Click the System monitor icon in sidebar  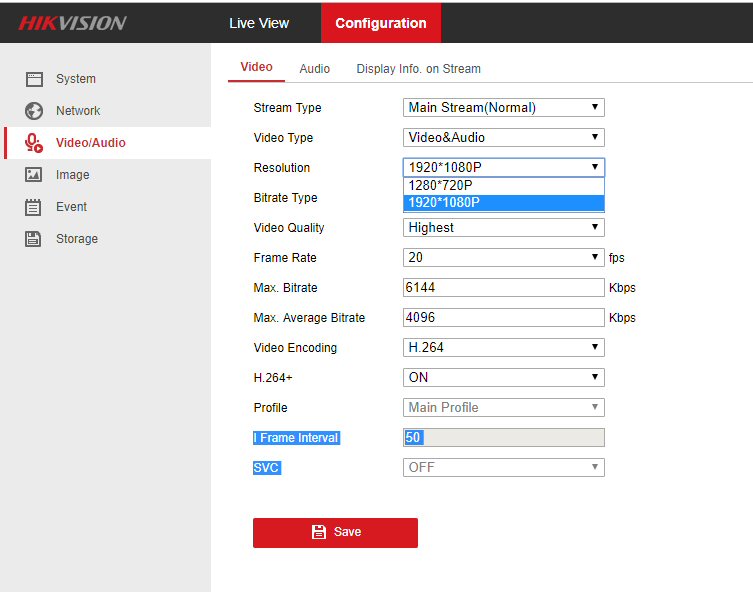click(x=34, y=79)
